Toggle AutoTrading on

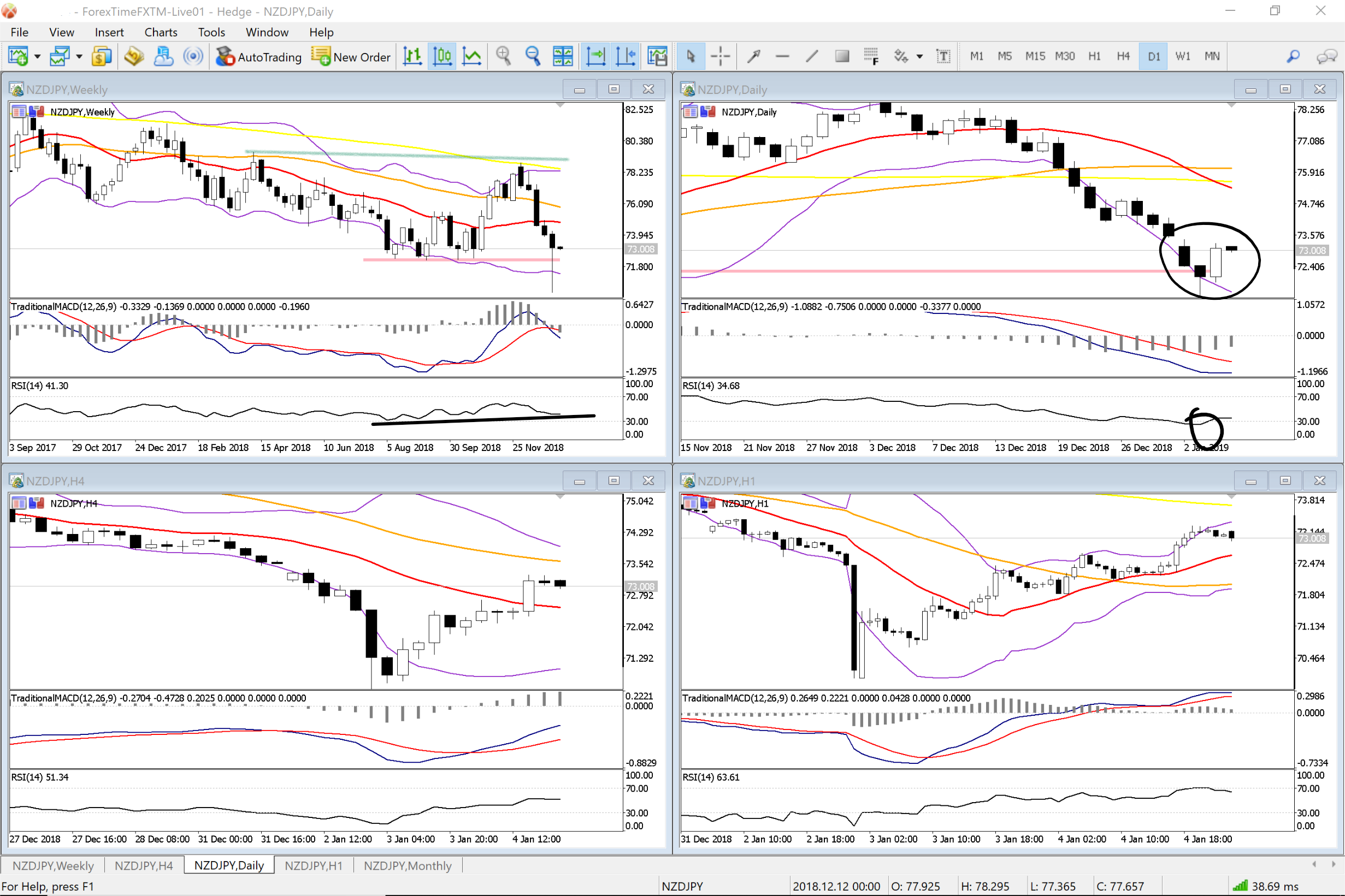point(259,56)
